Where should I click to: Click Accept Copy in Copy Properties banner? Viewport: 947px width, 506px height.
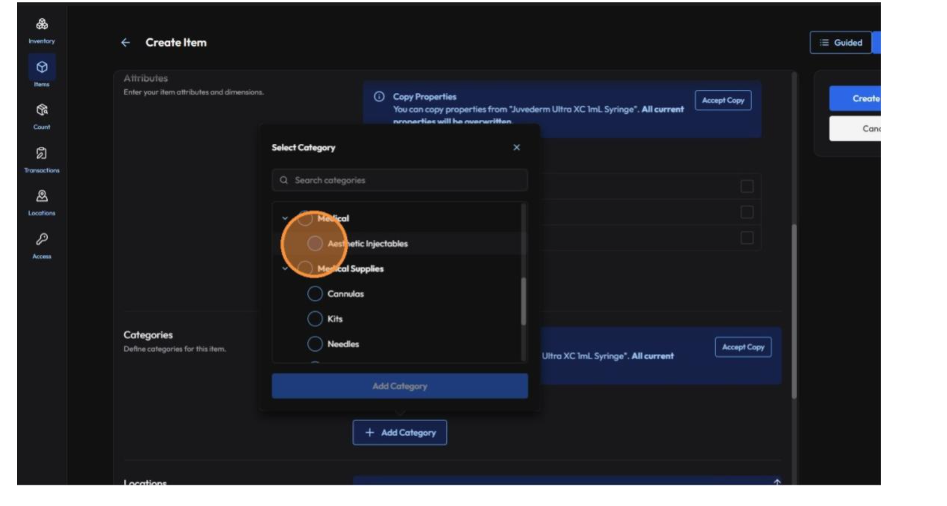tap(723, 100)
